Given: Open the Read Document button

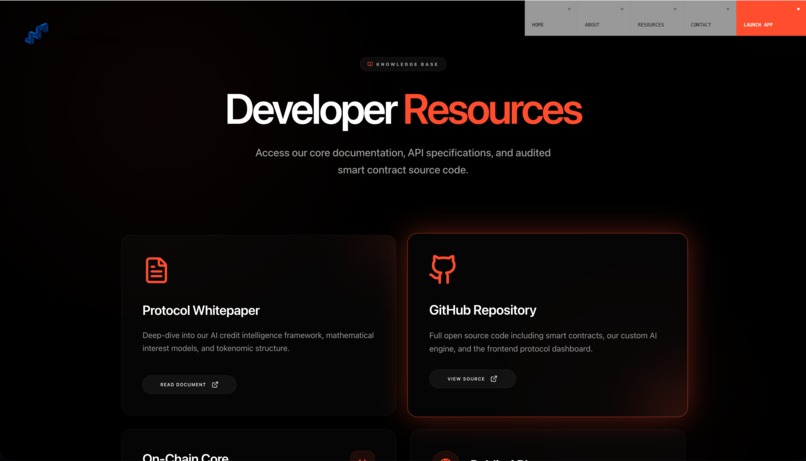Looking at the screenshot, I should tap(189, 384).
